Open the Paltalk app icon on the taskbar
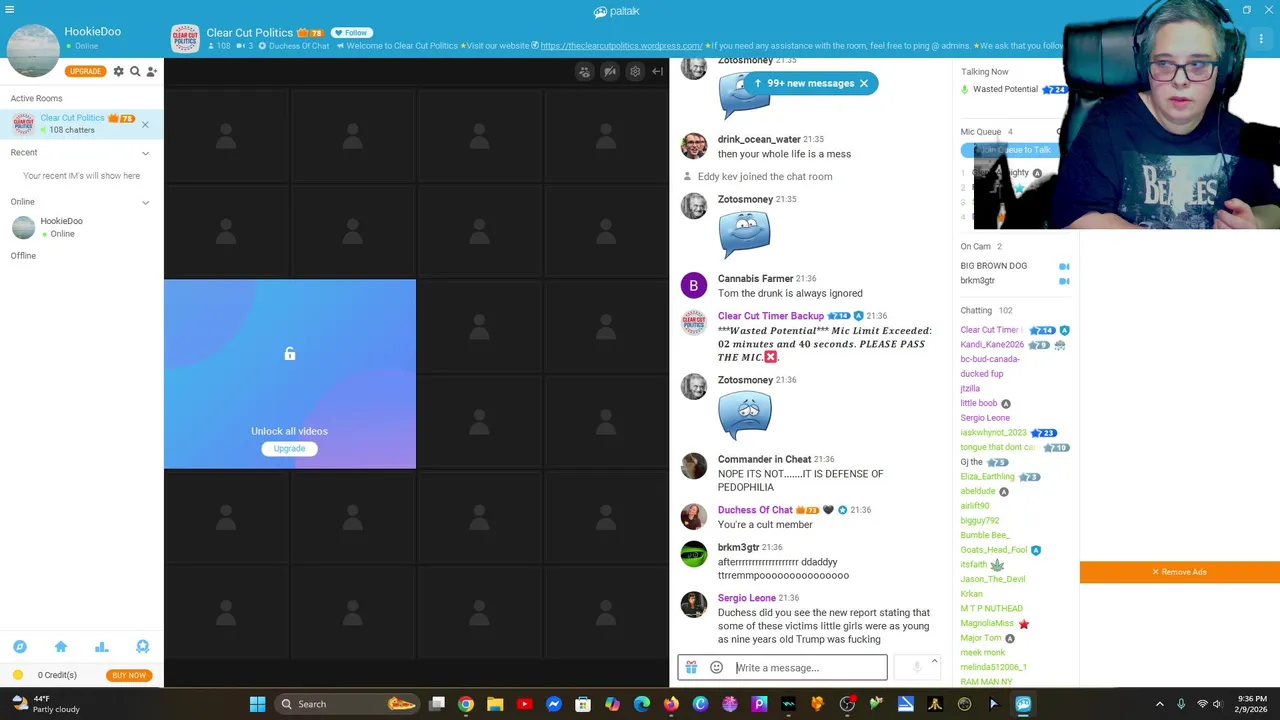The height and width of the screenshot is (720, 1280). point(1022,704)
